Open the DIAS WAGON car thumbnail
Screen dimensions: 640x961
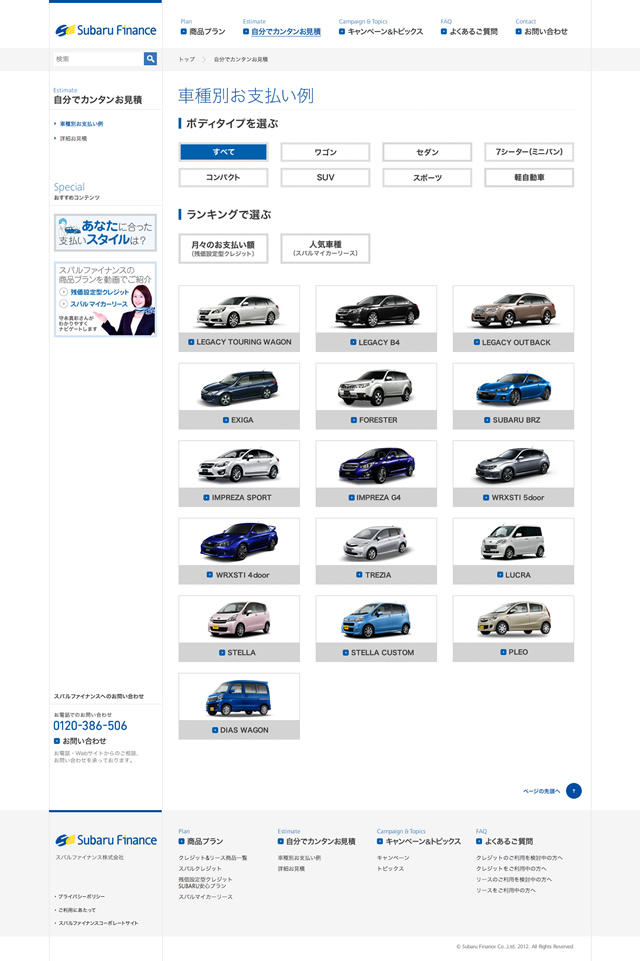239,706
